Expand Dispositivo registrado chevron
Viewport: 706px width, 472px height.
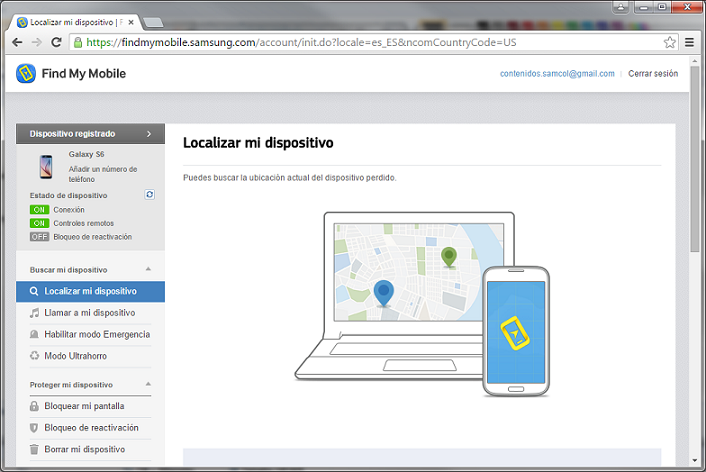pyautogui.click(x=149, y=134)
